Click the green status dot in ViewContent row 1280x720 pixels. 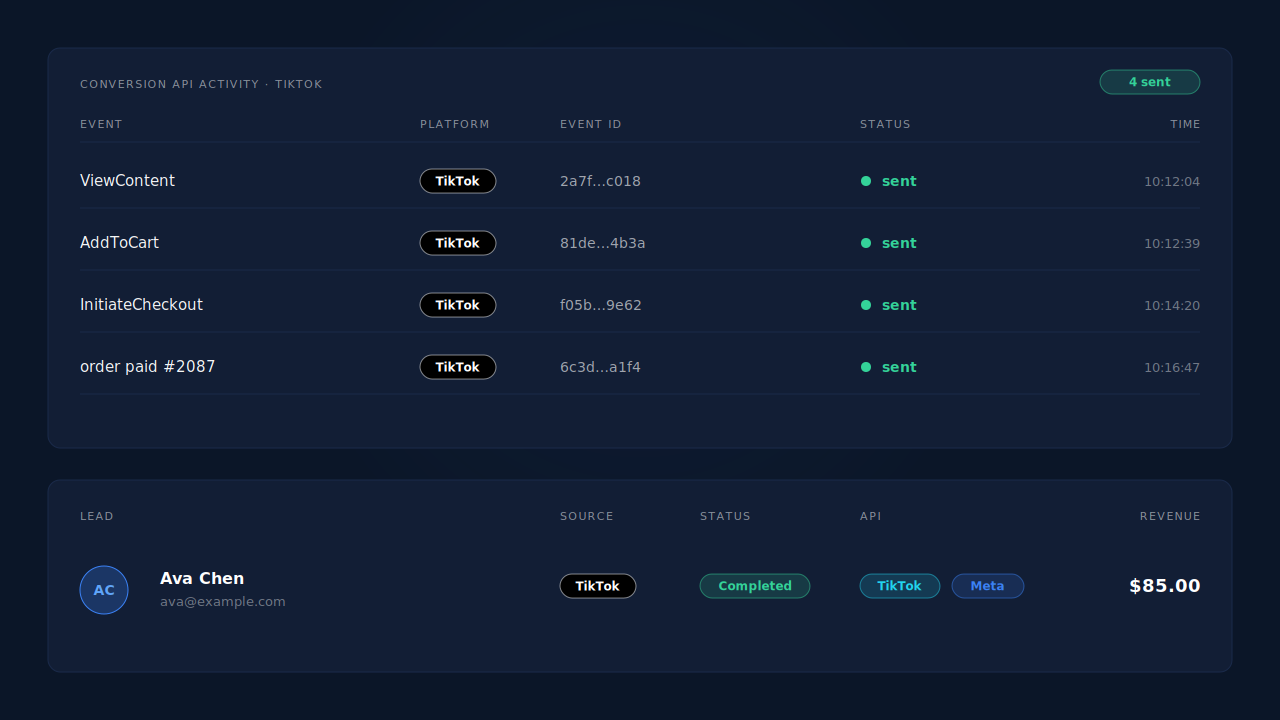coord(866,181)
